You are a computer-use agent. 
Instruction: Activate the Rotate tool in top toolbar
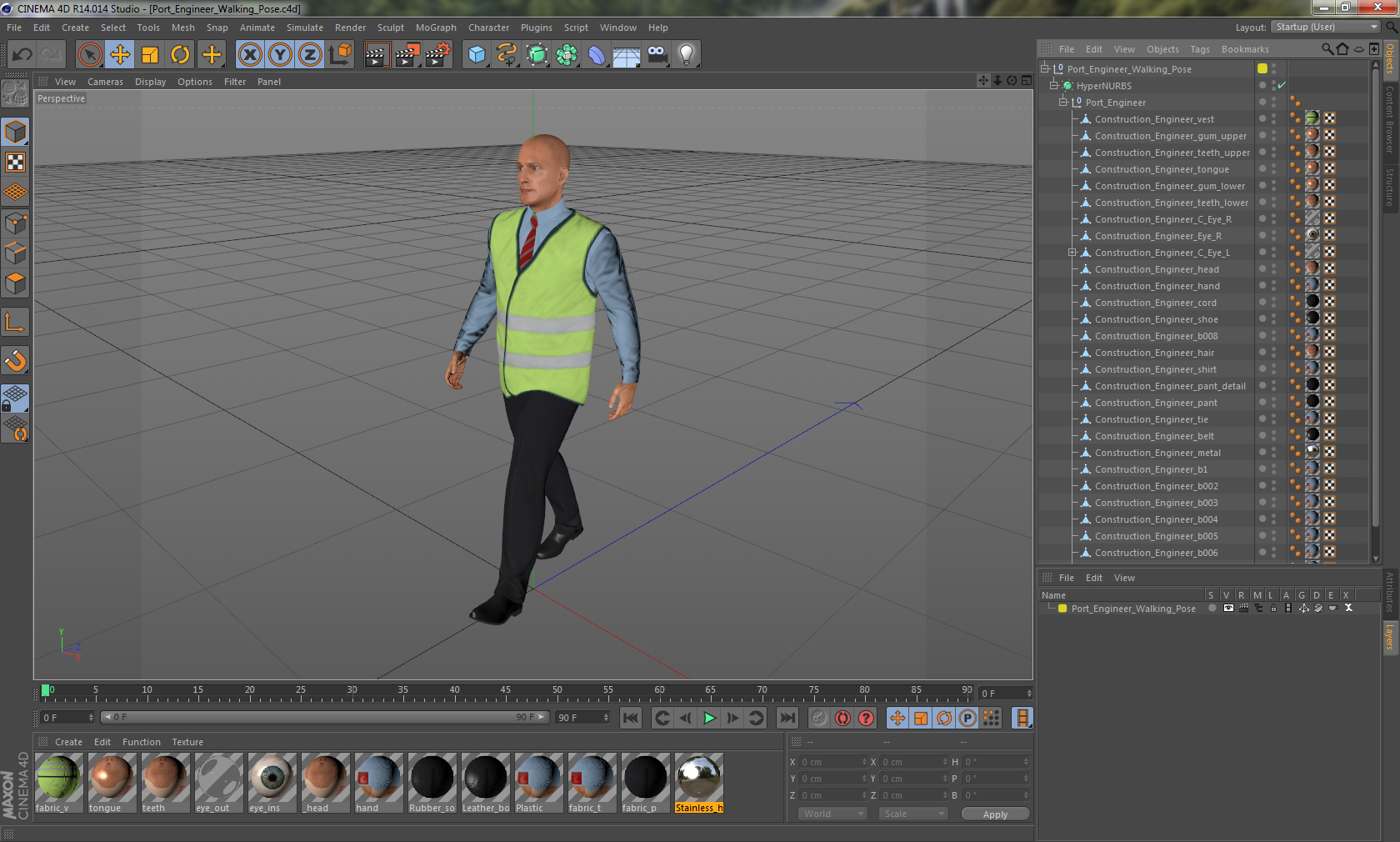[x=180, y=55]
